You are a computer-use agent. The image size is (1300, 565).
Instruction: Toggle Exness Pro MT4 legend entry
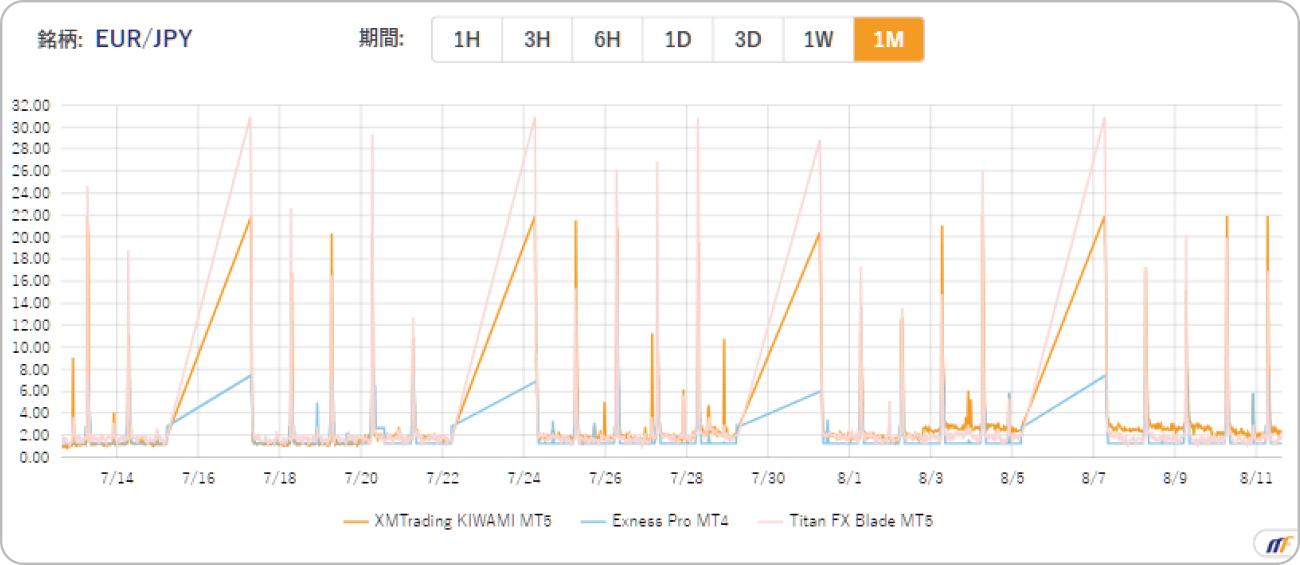(x=655, y=521)
